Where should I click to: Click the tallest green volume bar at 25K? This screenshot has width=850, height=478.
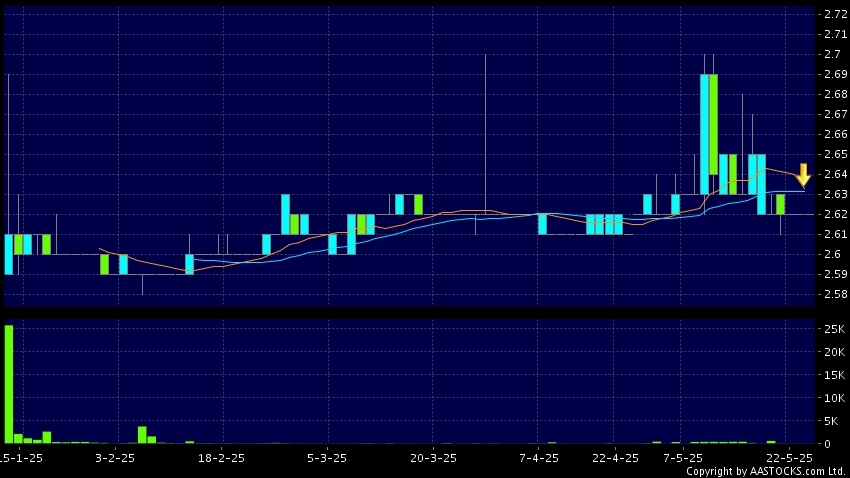point(9,384)
